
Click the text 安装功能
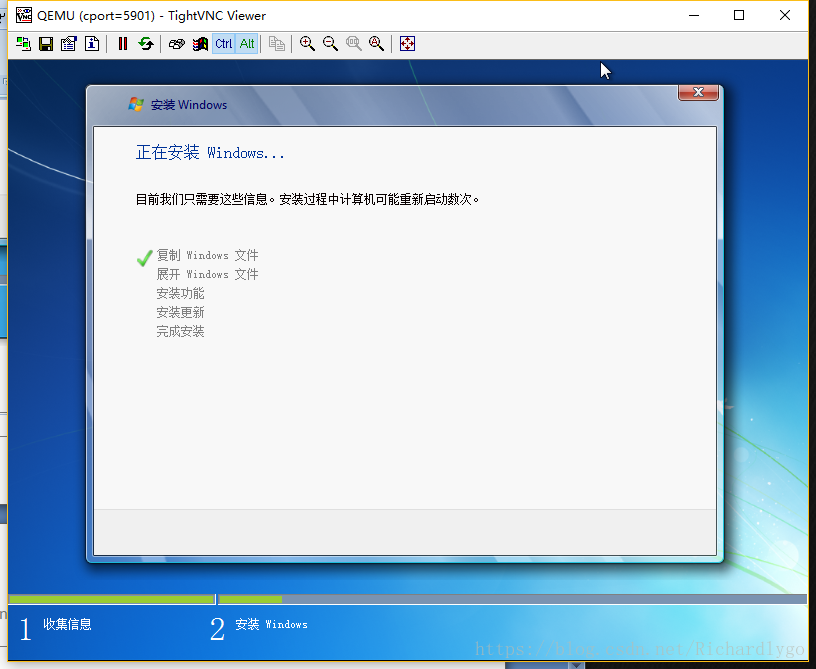click(180, 293)
